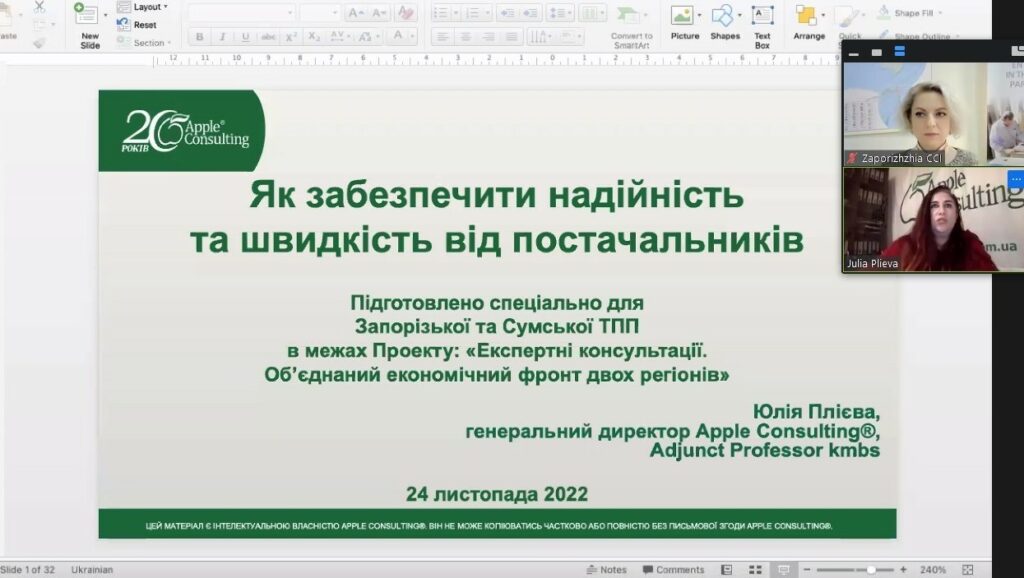
Task: Click the date text 24 листопада 2022
Action: tap(497, 494)
